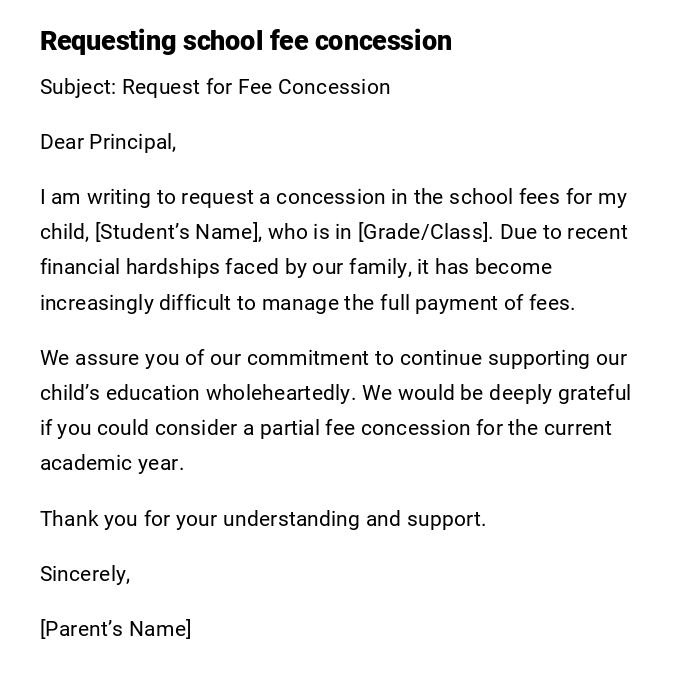Click the phrase "academic year."
This screenshot has width=700, height=691.
click(112, 463)
